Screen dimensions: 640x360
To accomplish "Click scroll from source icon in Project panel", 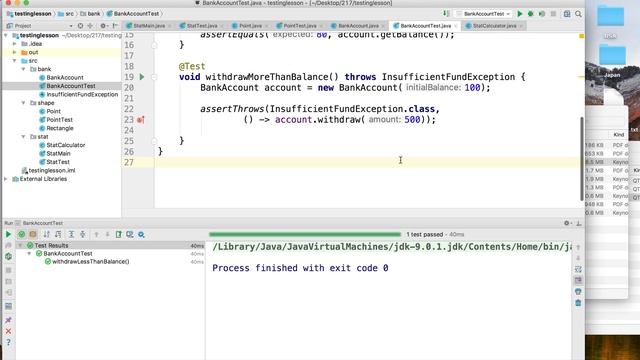I will point(80,26).
